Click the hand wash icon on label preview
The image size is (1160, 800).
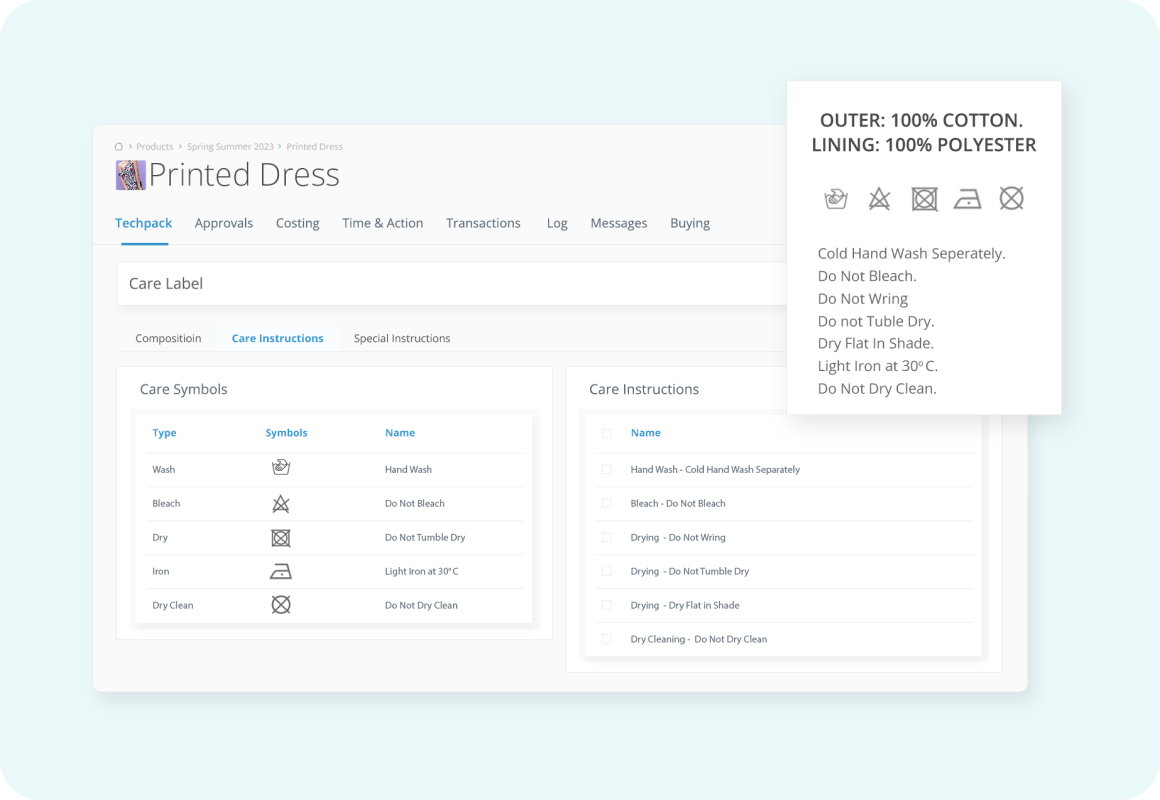point(835,199)
